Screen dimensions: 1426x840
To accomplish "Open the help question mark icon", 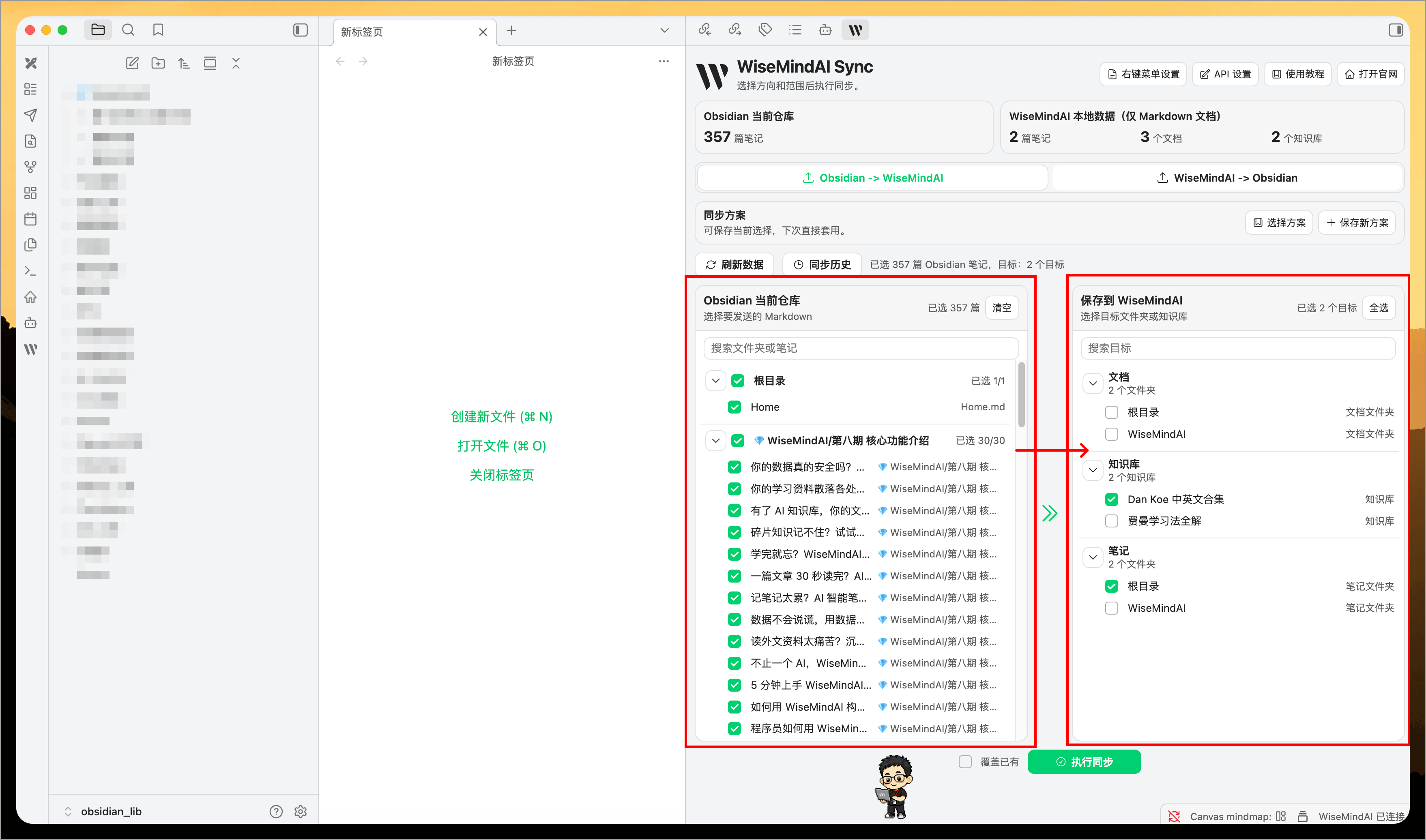I will (276, 812).
